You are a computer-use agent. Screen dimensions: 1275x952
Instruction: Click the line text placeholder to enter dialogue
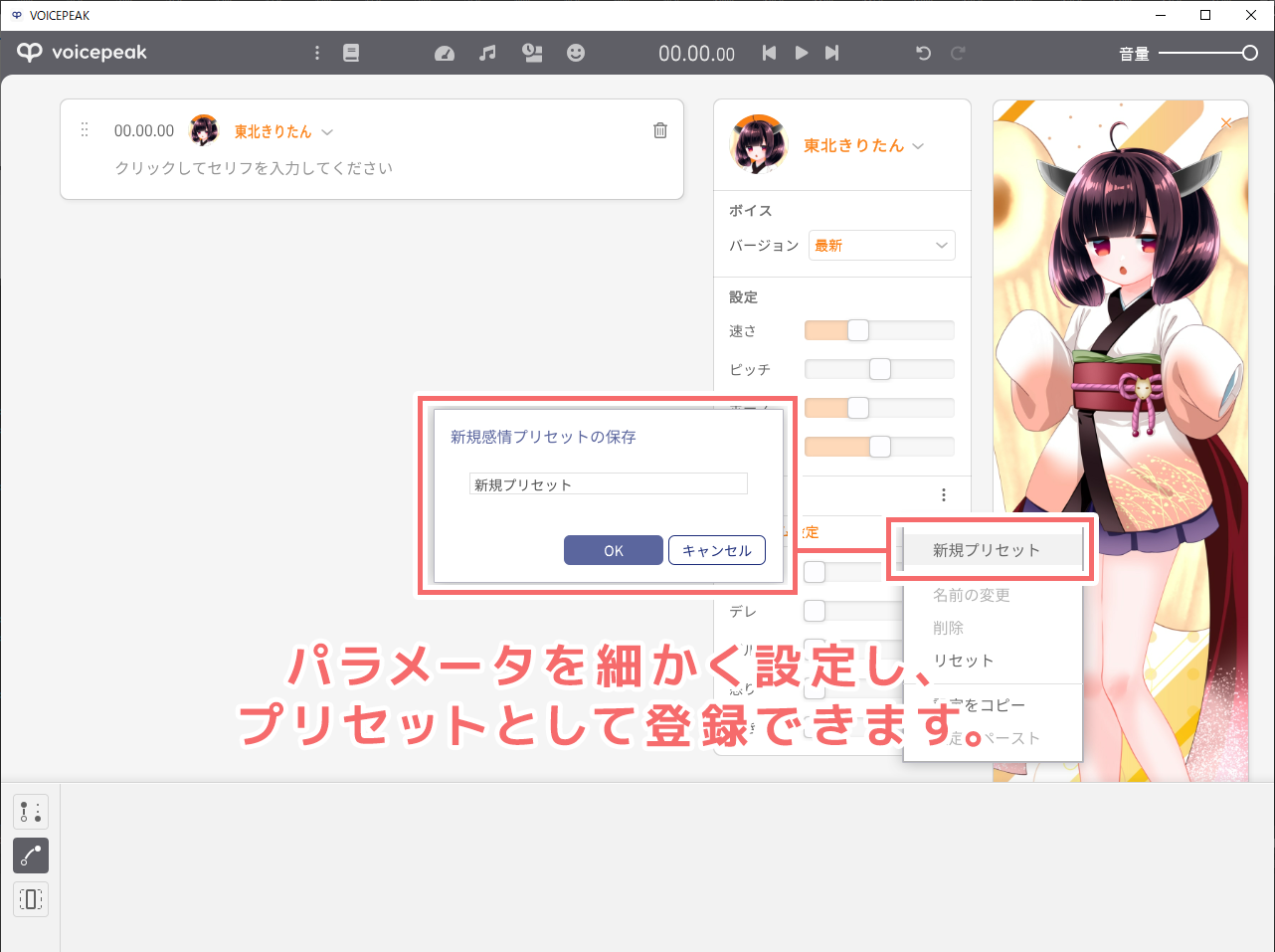254,168
